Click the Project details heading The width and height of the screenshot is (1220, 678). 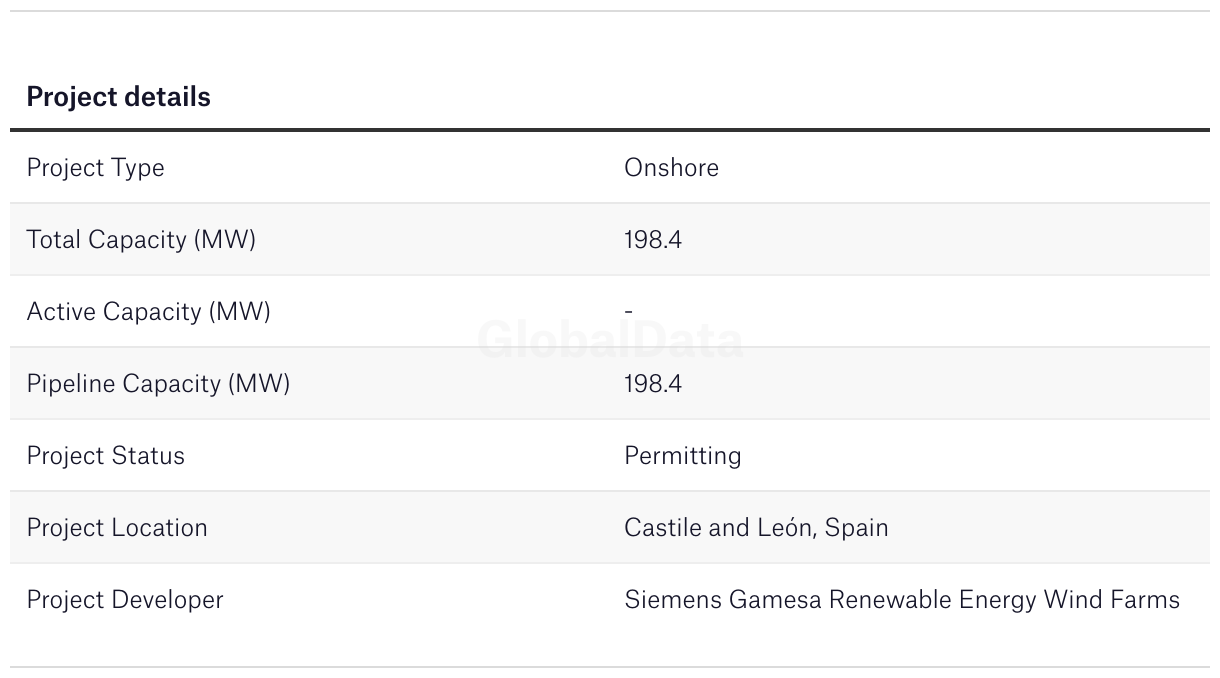(118, 97)
